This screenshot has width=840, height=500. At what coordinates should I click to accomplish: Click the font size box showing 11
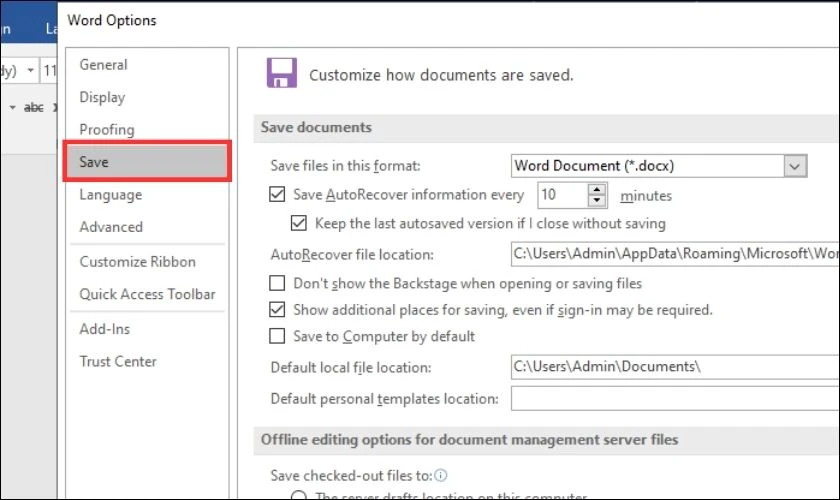click(49, 70)
